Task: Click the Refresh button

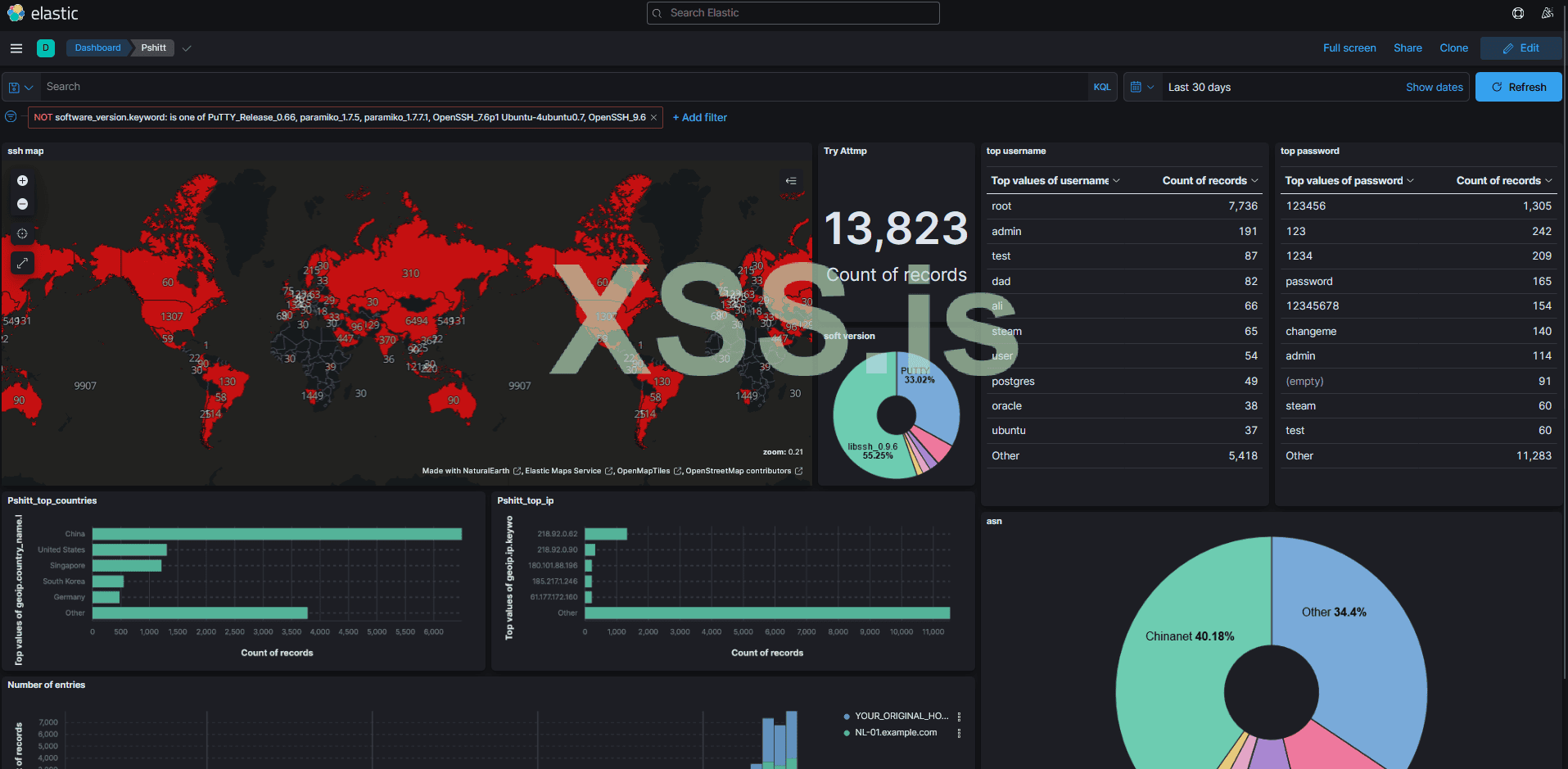Action: pyautogui.click(x=1519, y=88)
